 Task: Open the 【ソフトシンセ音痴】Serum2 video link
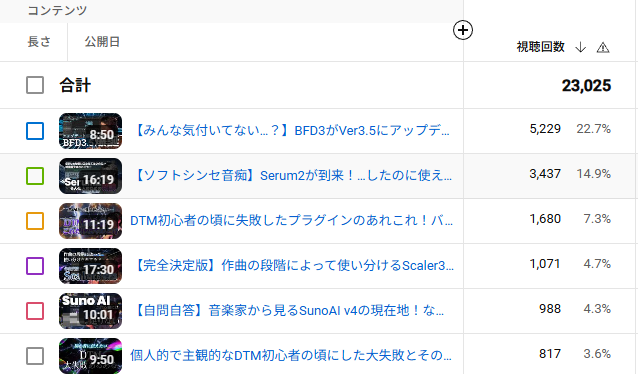point(292,175)
